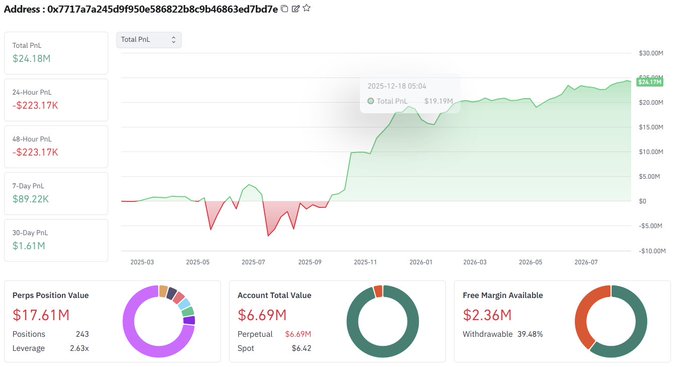The height and width of the screenshot is (367, 679).
Task: Click the $17.61M Perps Position Value
Action: (41, 315)
